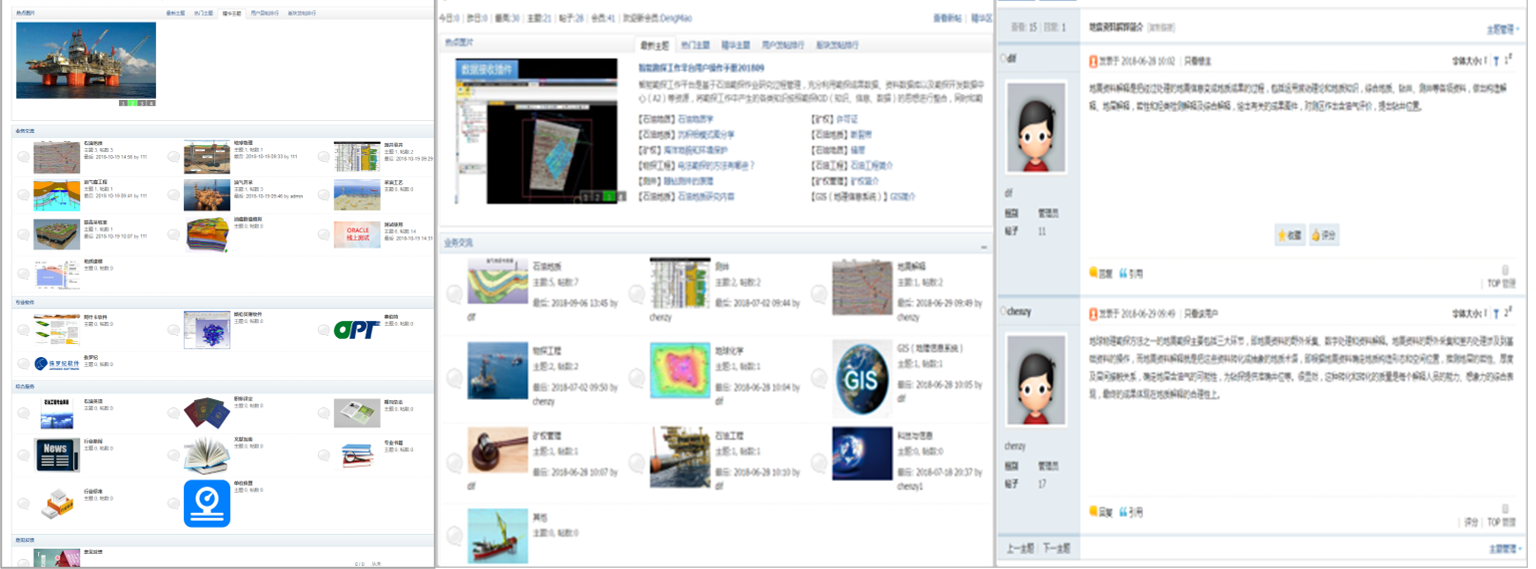This screenshot has width=1536, height=569.
Task: Go to 上一主题 previous thread
Action: pos(1020,548)
